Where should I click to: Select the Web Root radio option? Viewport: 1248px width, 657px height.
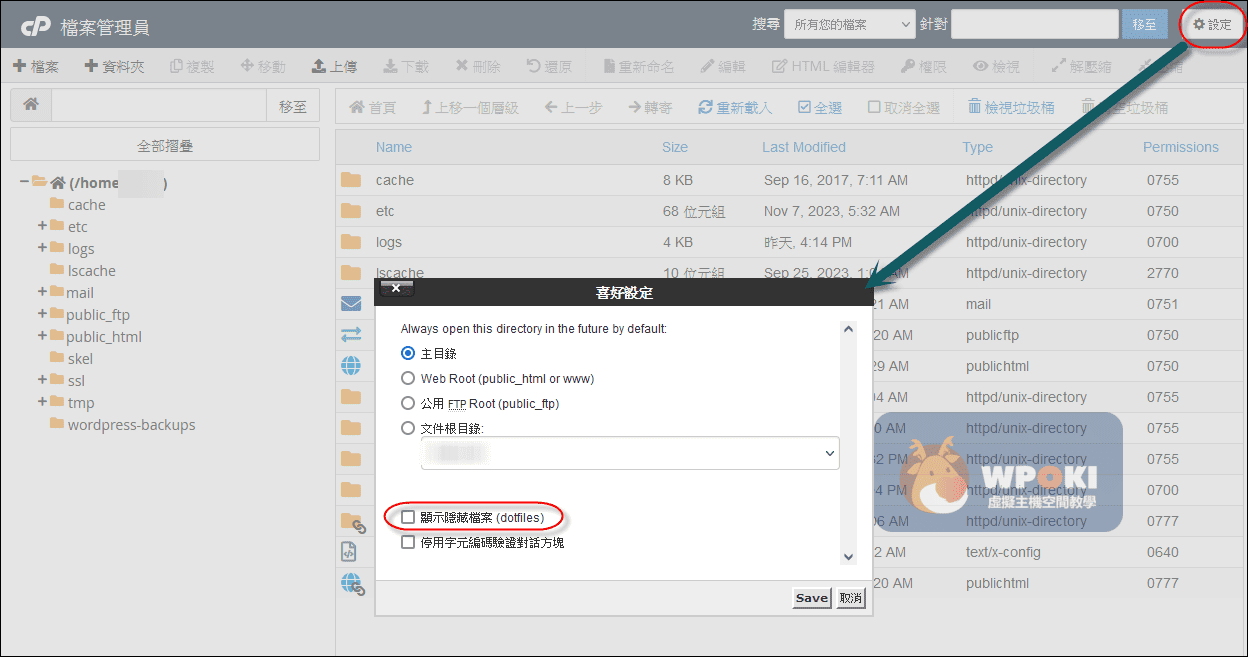(x=408, y=378)
